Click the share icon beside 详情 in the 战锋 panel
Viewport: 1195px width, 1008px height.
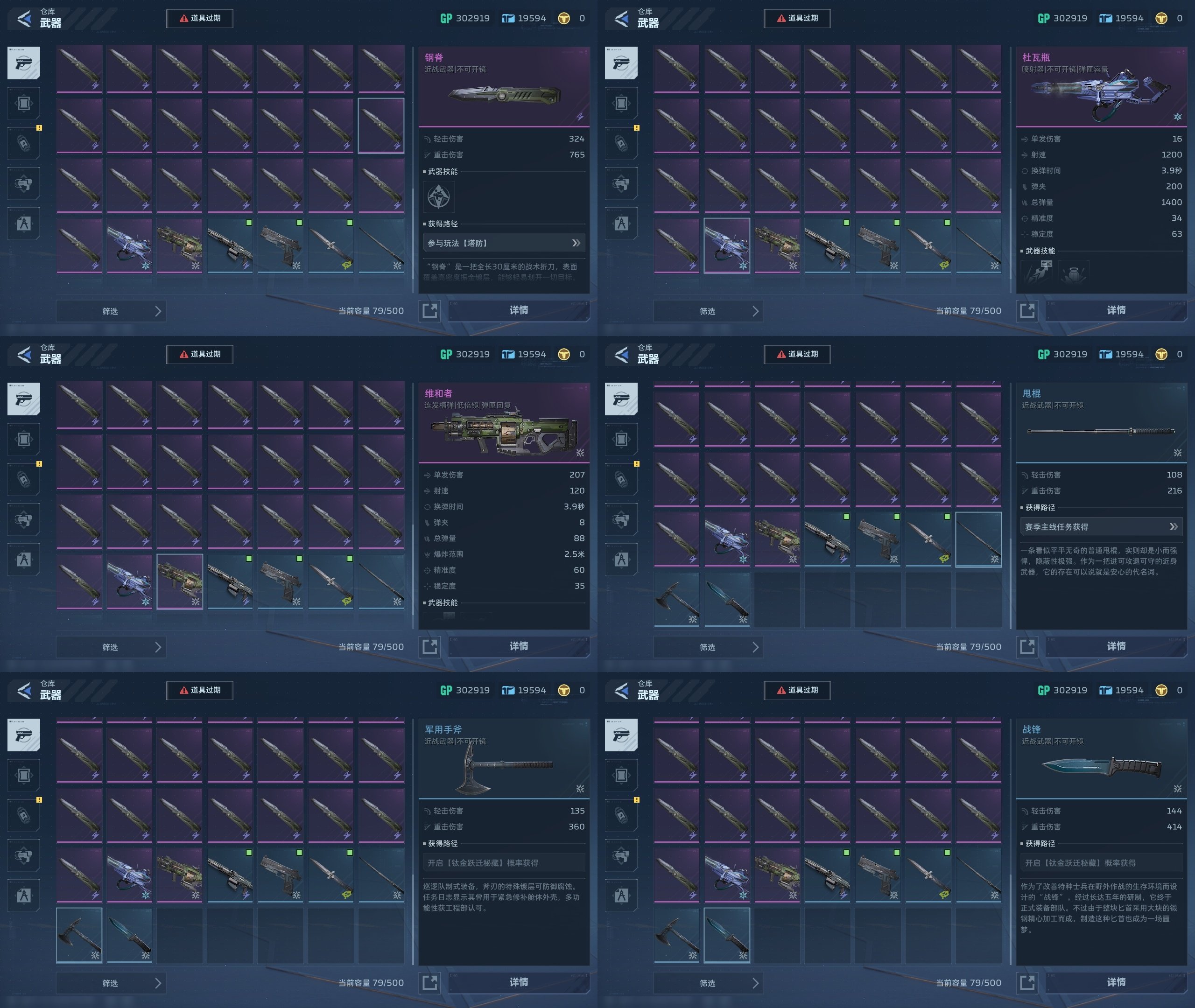pyautogui.click(x=1027, y=982)
